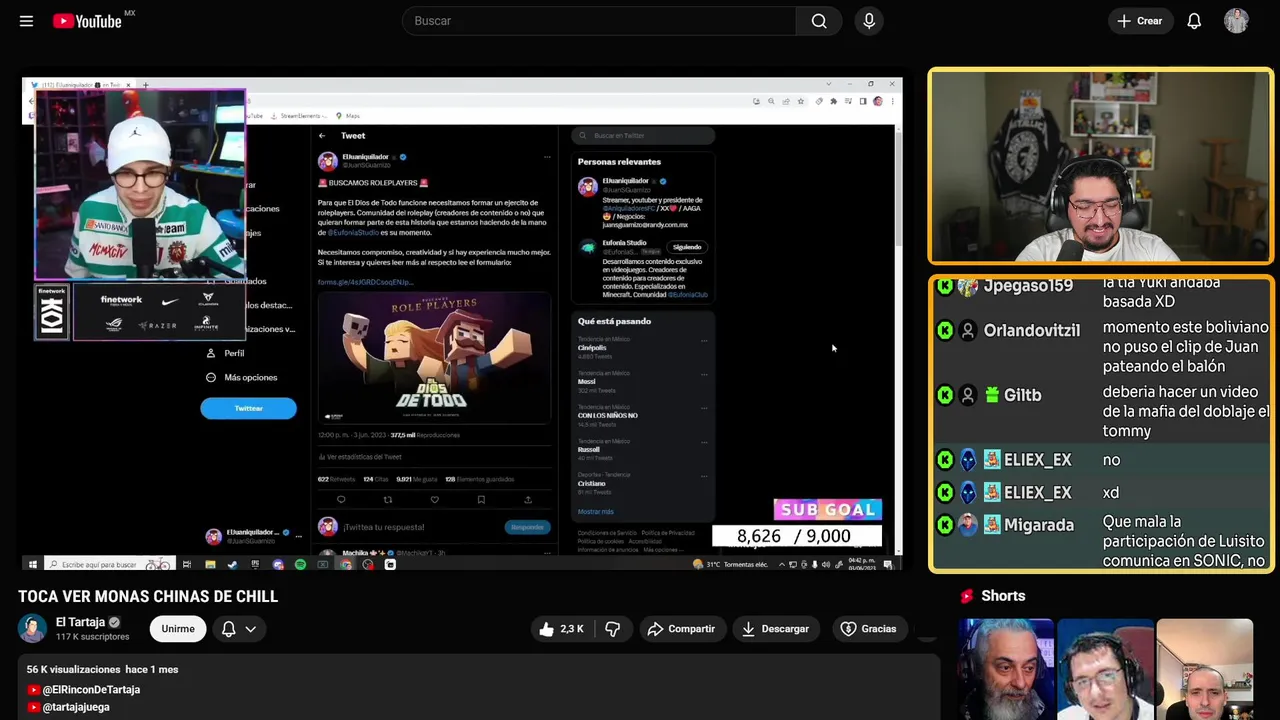This screenshot has width=1280, height=720.
Task: Click the 117 K suscriptores text
Action: [x=93, y=637]
